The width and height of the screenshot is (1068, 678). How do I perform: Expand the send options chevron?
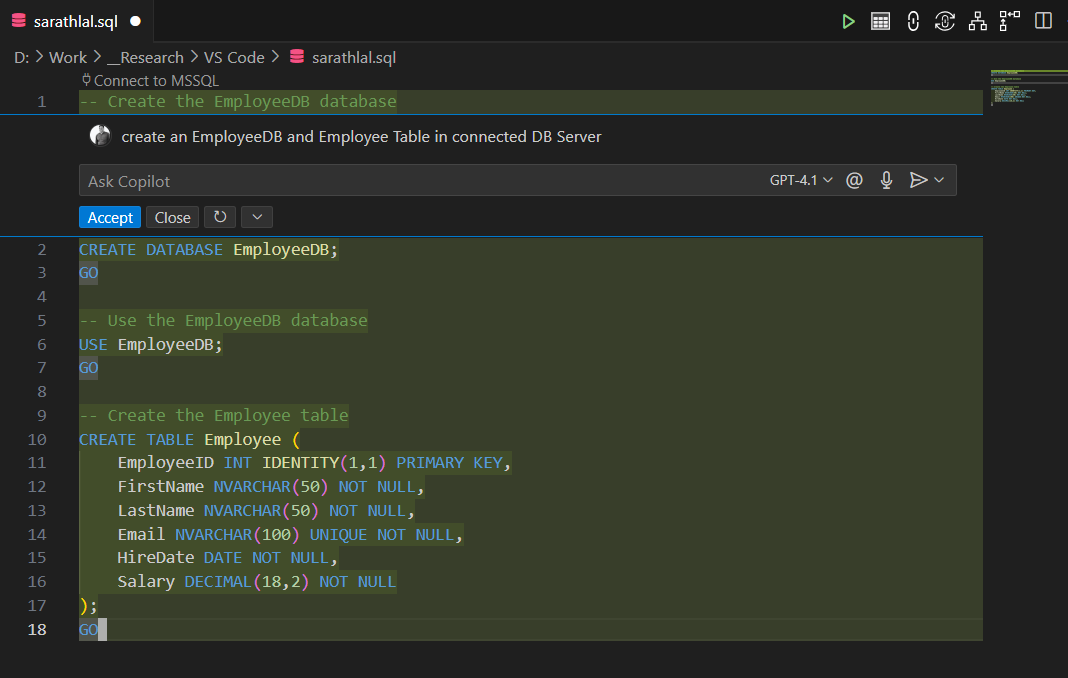[939, 180]
